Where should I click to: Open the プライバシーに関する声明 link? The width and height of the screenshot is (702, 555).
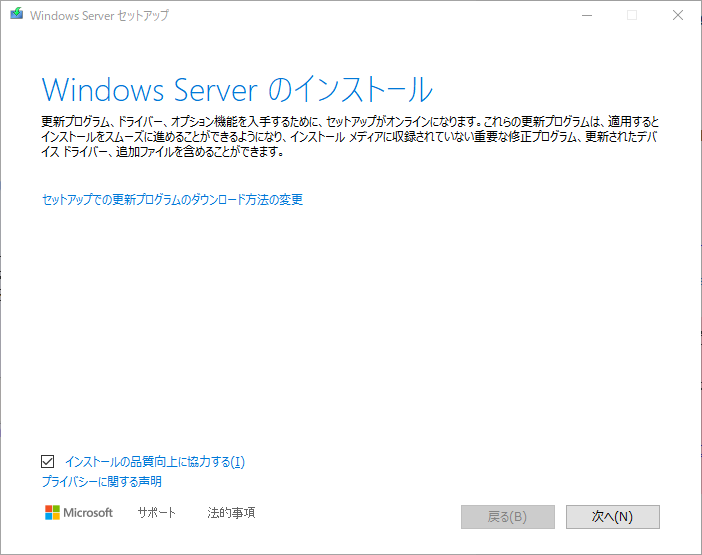102,482
